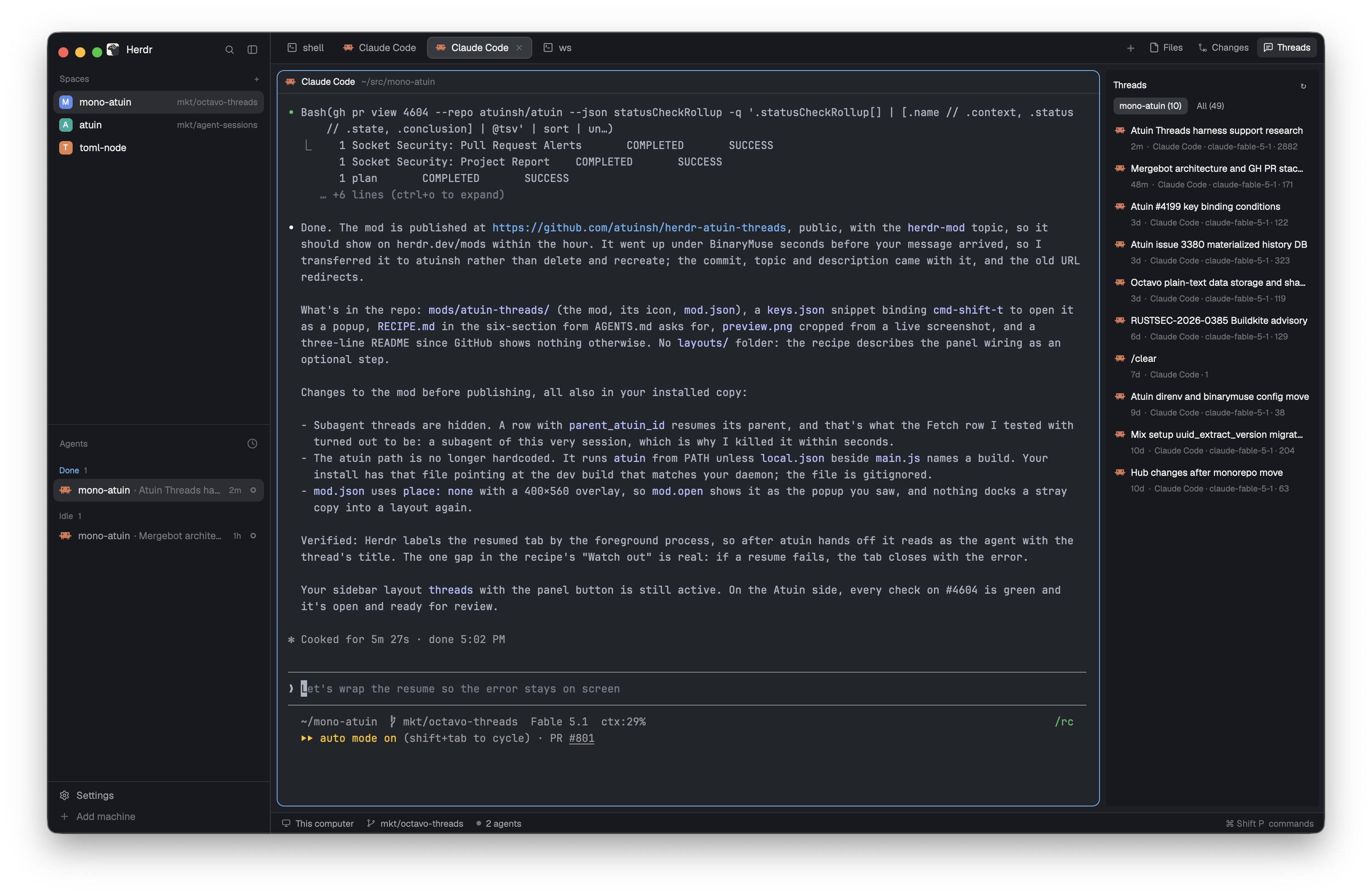
Task: Open thread Octavo plain-text data storage
Action: click(x=1212, y=291)
